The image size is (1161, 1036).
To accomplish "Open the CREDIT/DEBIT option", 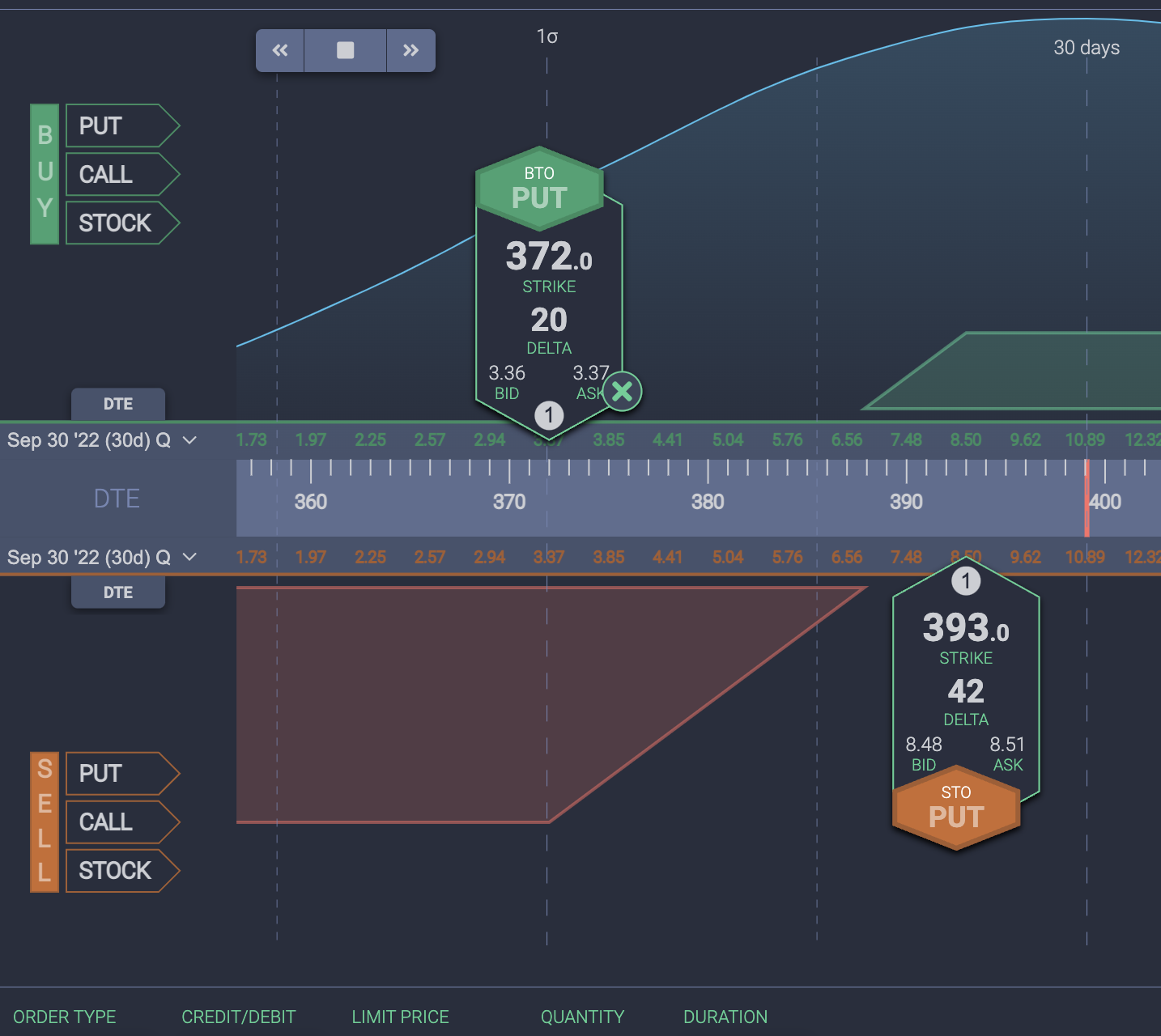I will [x=239, y=1017].
